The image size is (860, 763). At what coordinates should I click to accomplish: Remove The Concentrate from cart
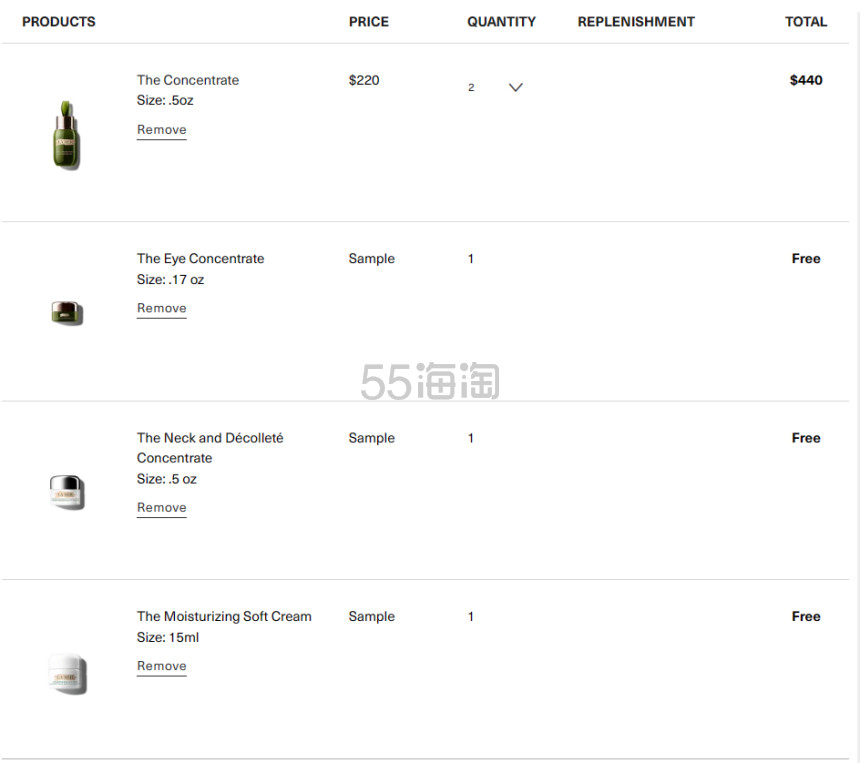(162, 130)
